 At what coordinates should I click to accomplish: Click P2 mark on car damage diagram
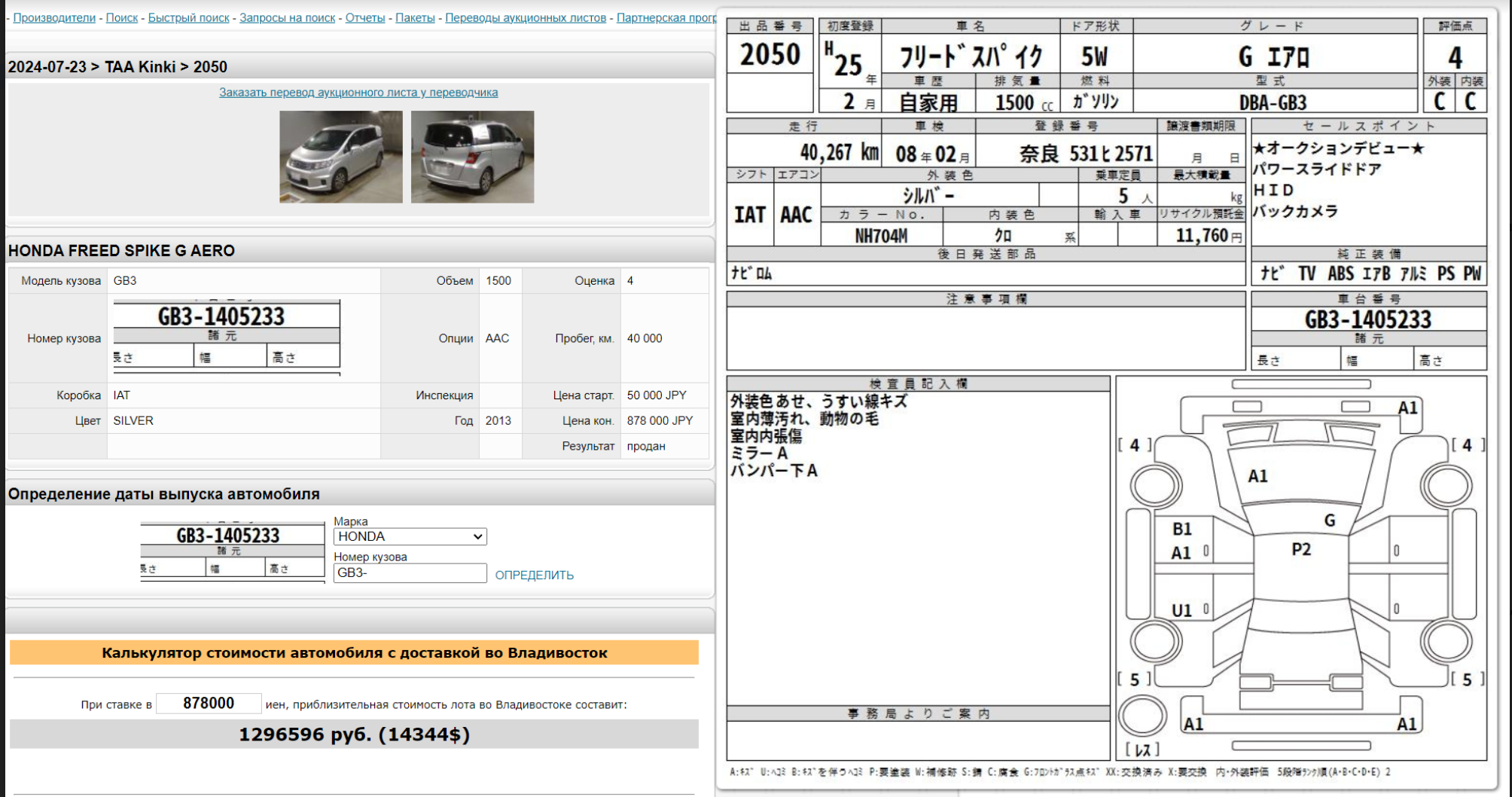pos(1301,549)
